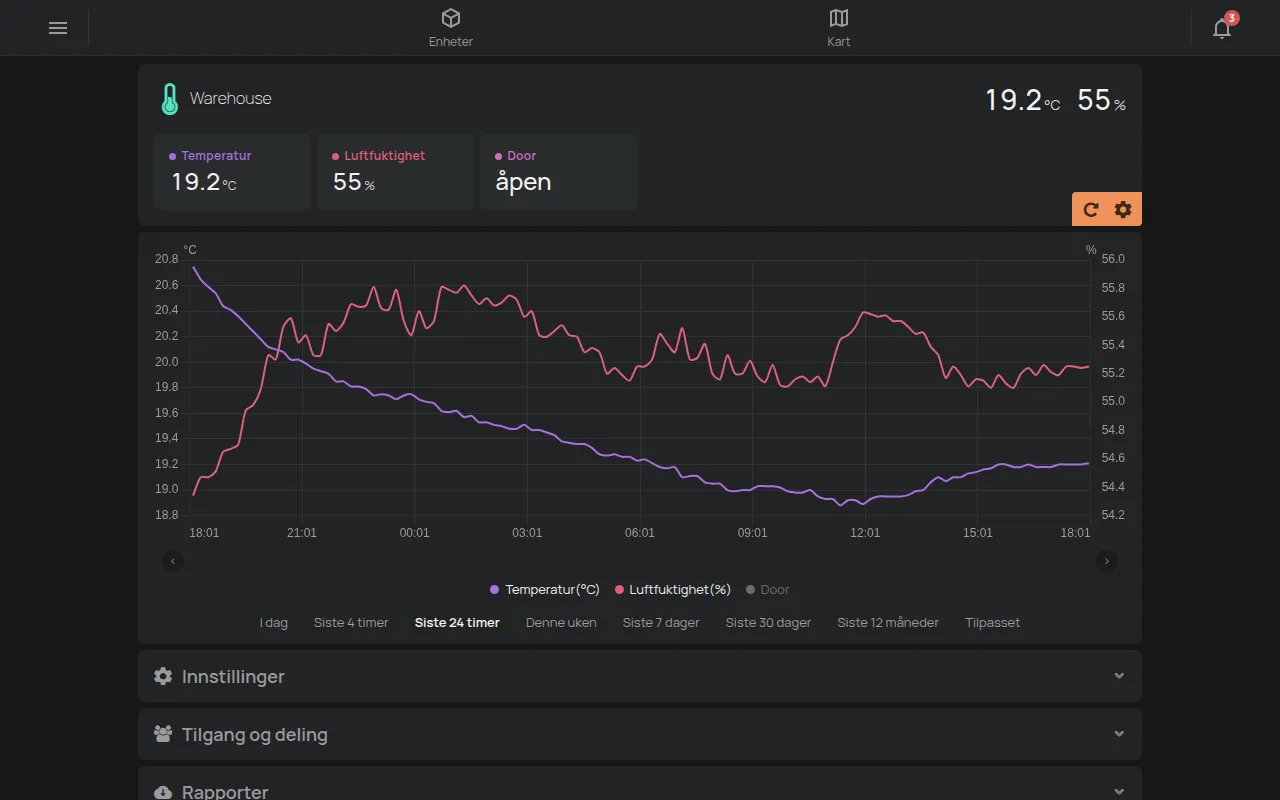Enable the Door series in legend
The image size is (1280, 800).
[x=768, y=590]
